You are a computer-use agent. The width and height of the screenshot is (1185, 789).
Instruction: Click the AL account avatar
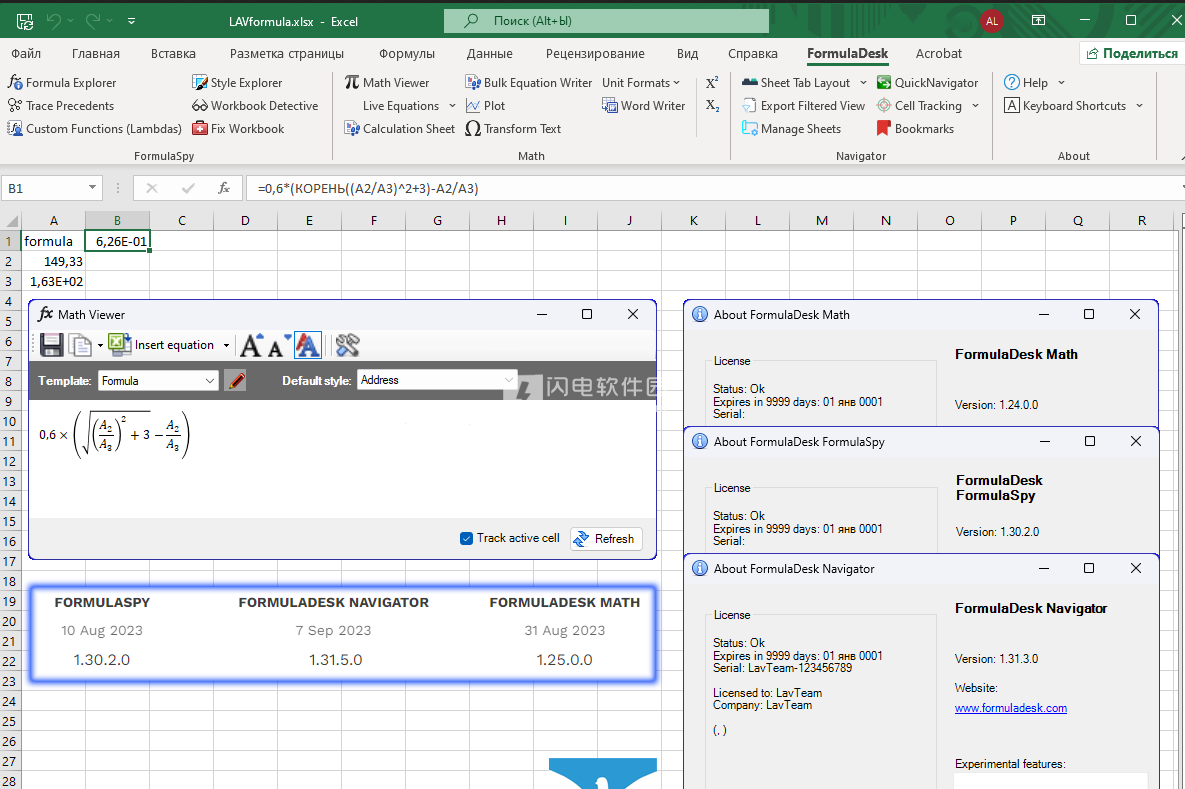point(992,21)
